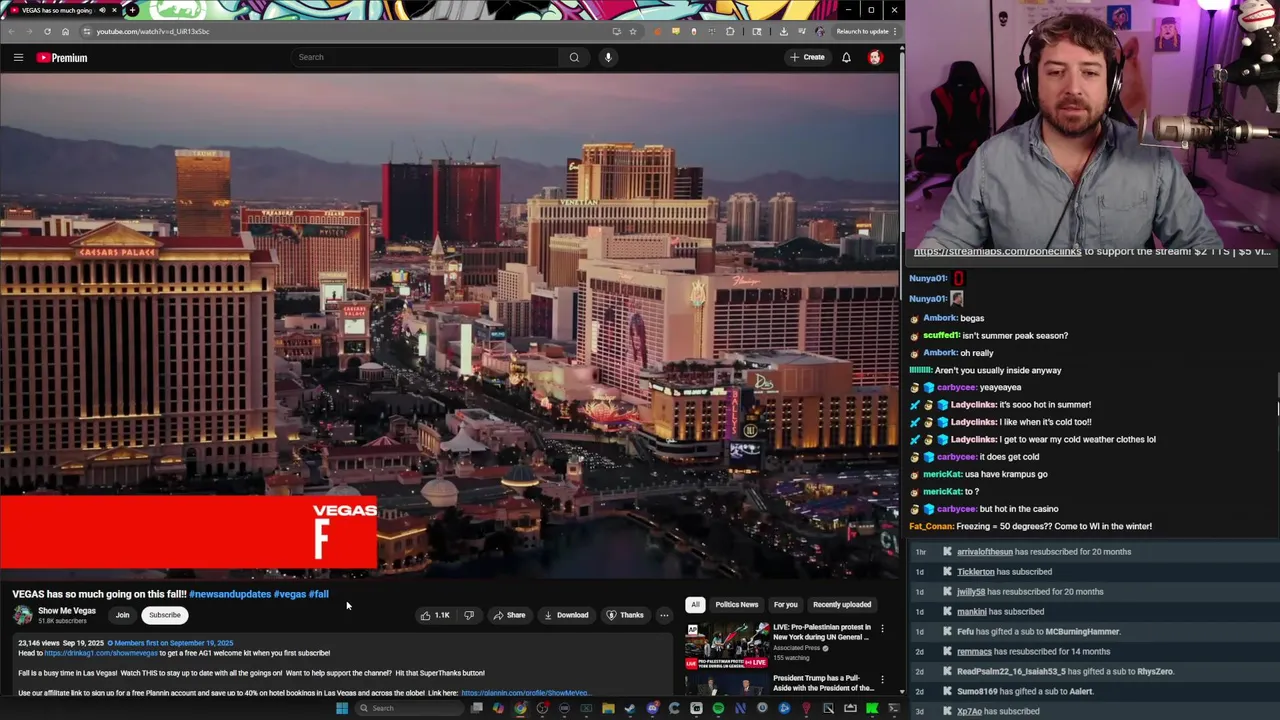Dislike the video with thumbs down

click(x=469, y=615)
